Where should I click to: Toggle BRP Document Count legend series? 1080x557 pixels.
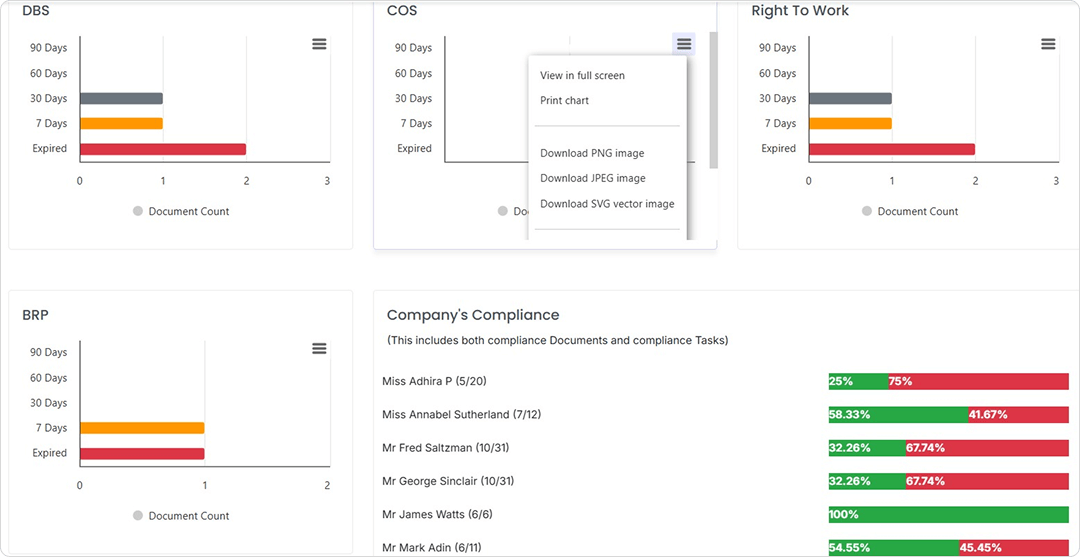click(x=181, y=516)
